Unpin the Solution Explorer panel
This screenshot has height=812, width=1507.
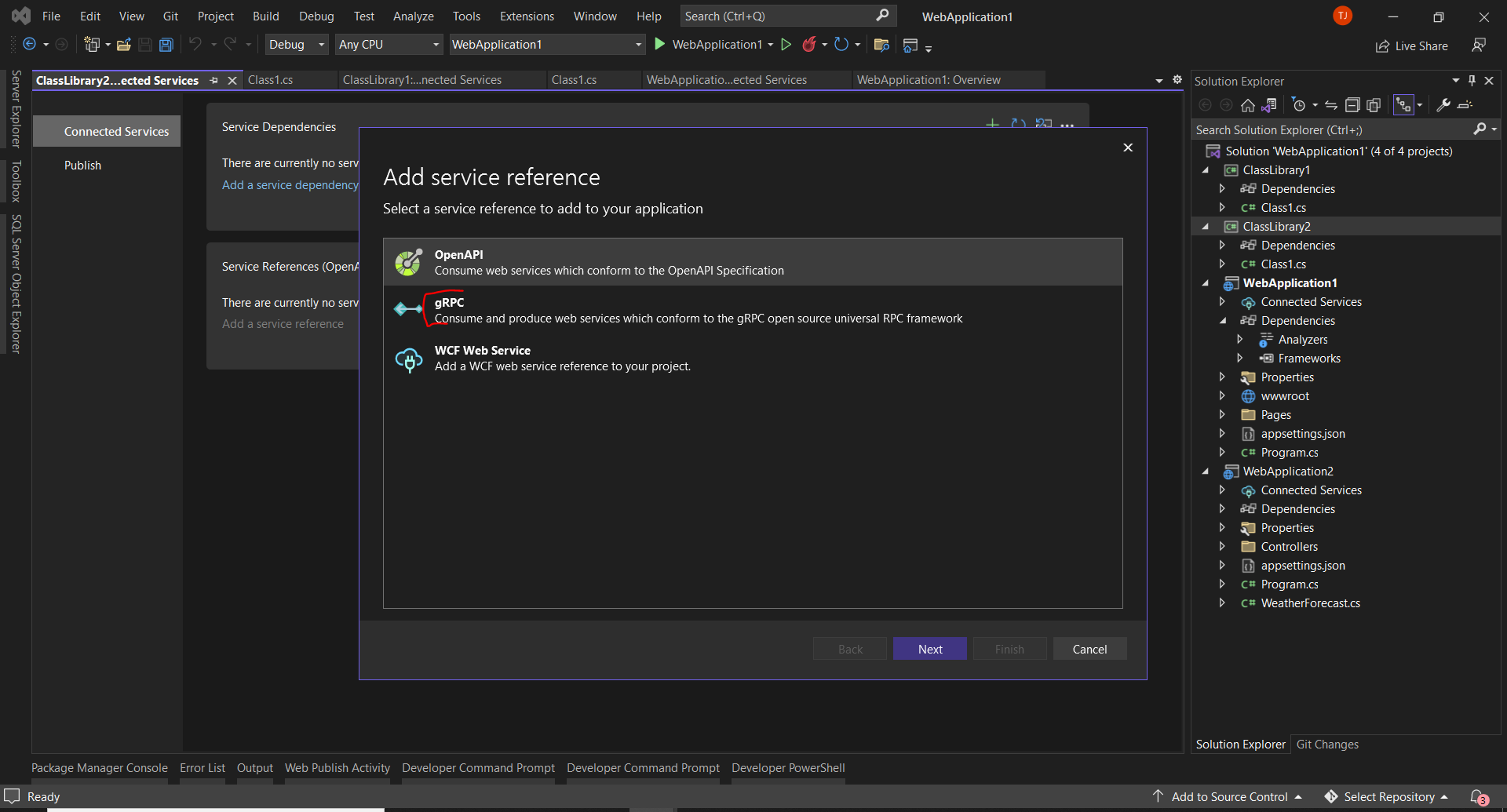point(1472,80)
